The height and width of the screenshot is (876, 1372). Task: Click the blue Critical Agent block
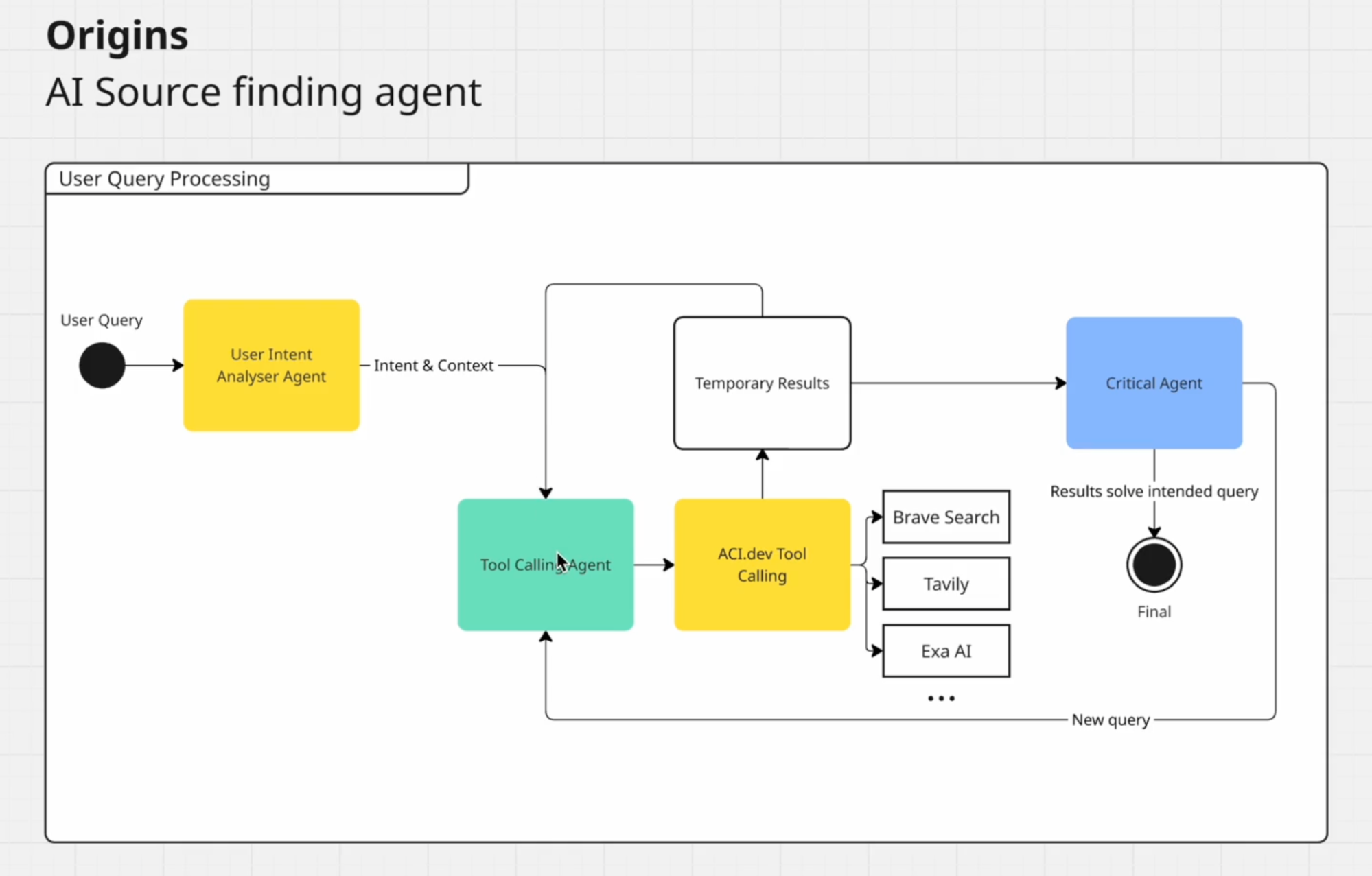(1154, 383)
